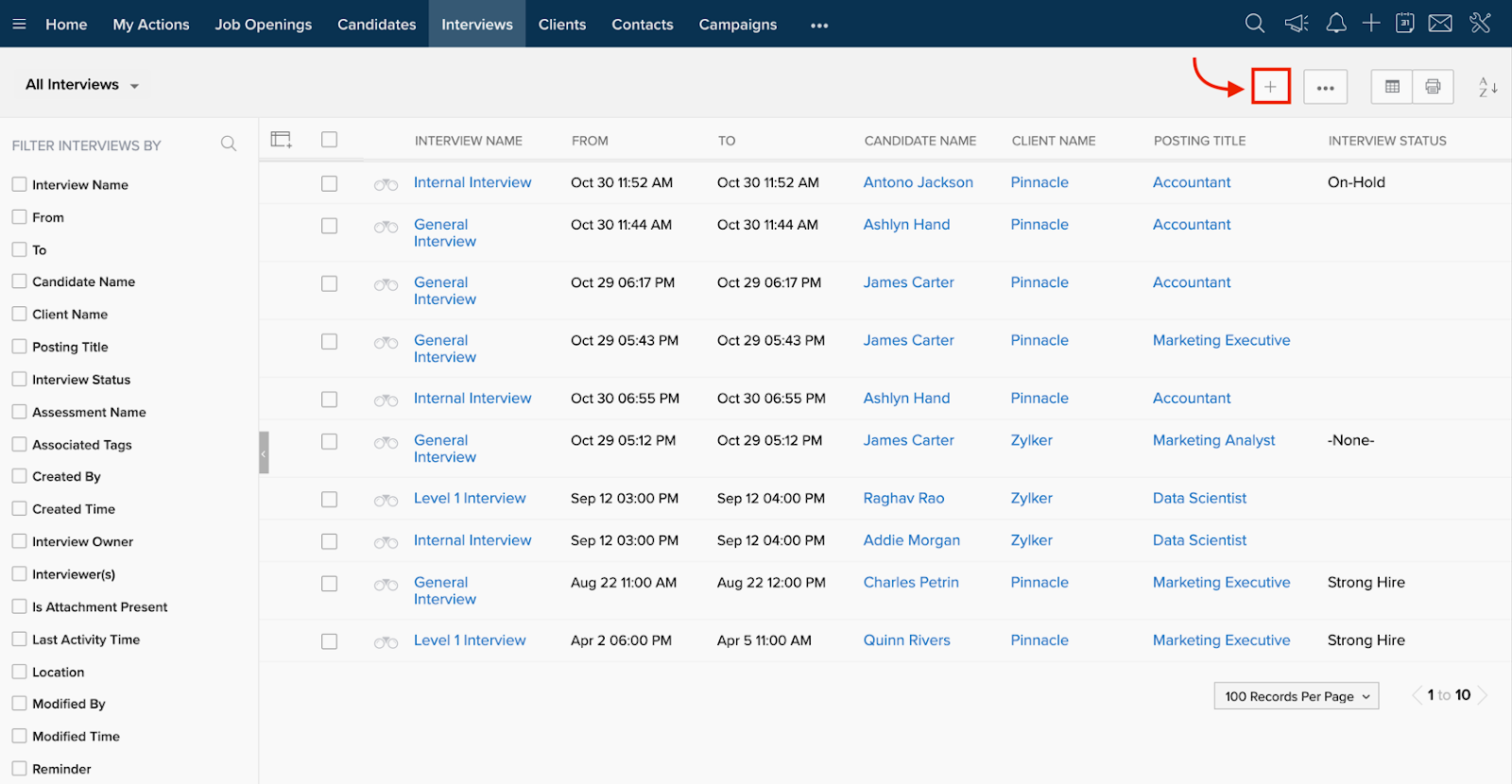Click the A-Z sort icon

1487,87
